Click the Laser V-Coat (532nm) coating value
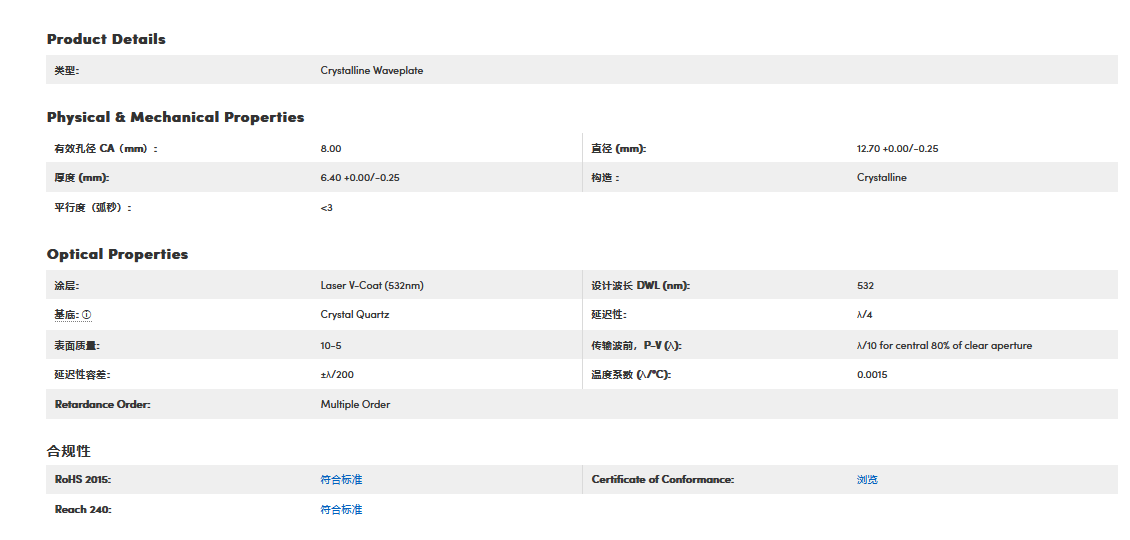The width and height of the screenshot is (1130, 540). click(x=371, y=286)
